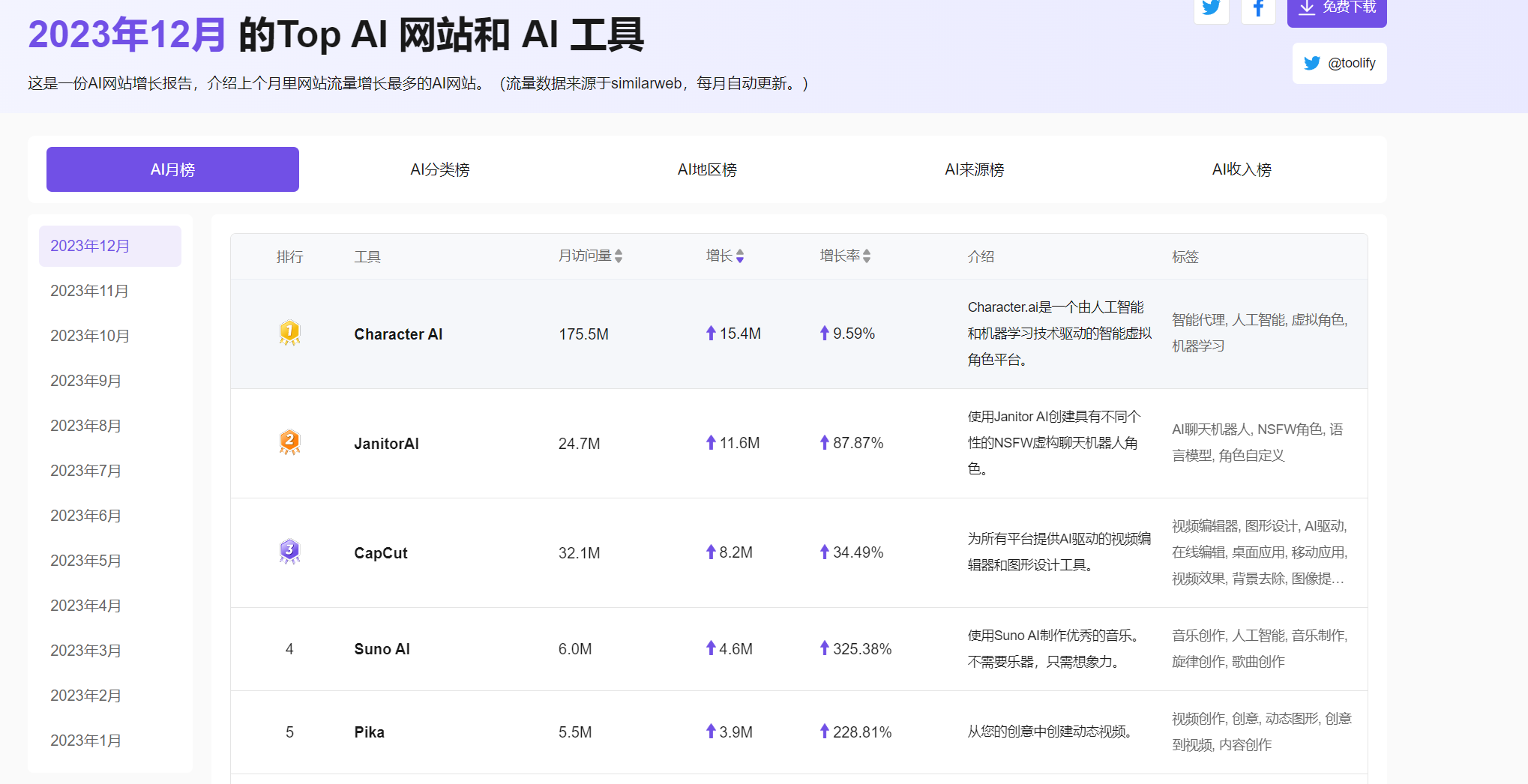Viewport: 1528px width, 784px height.
Task: Click the 工具 column header
Action: coord(367,257)
